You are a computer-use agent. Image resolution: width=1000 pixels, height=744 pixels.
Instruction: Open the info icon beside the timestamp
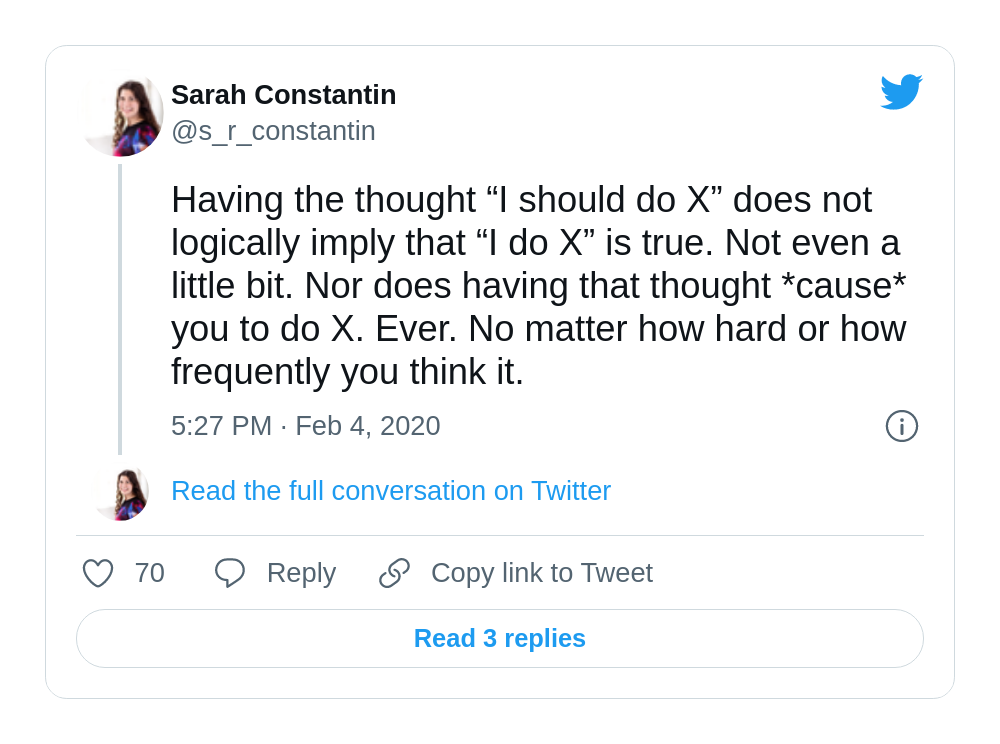(901, 426)
